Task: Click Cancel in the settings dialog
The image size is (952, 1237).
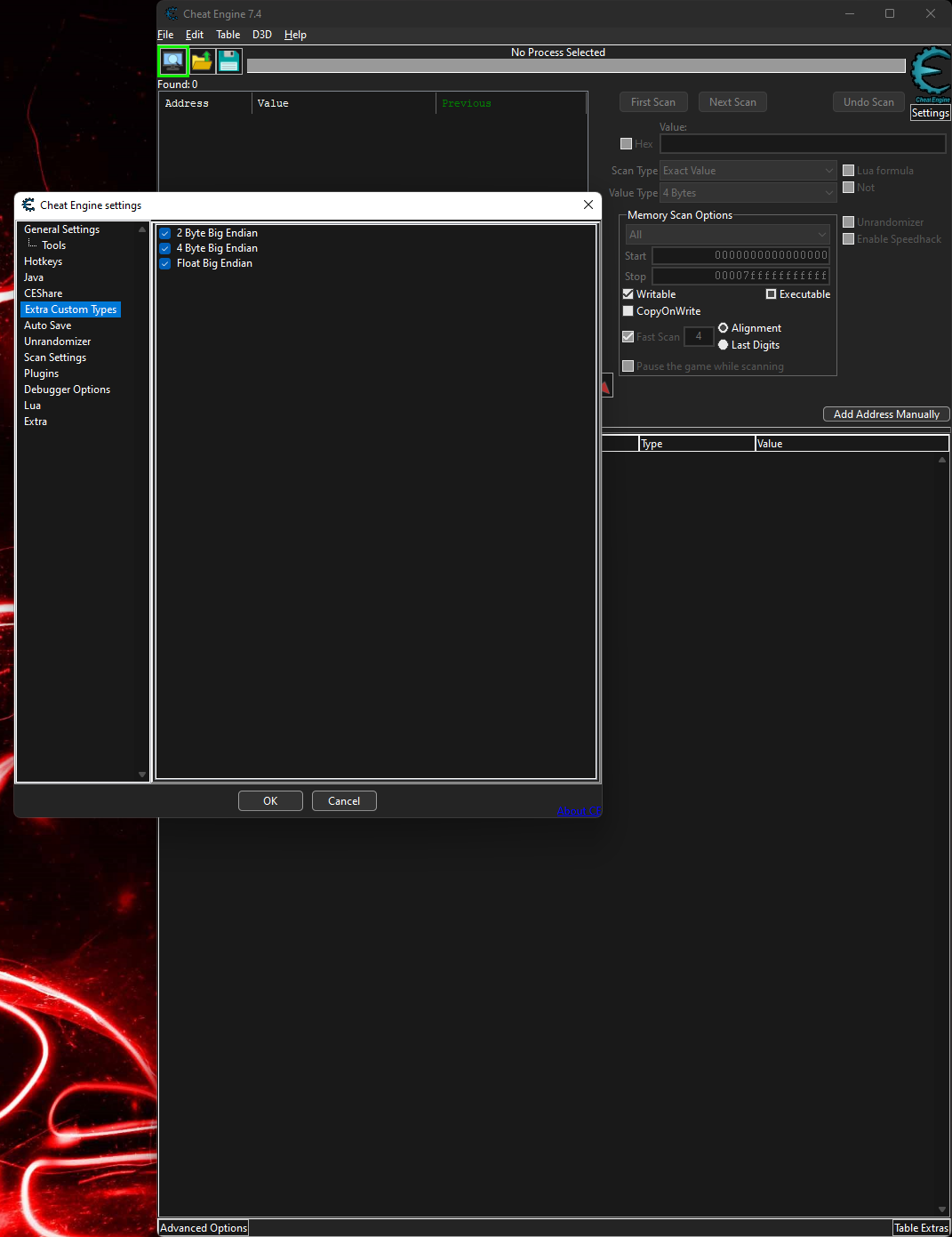Action: click(344, 801)
